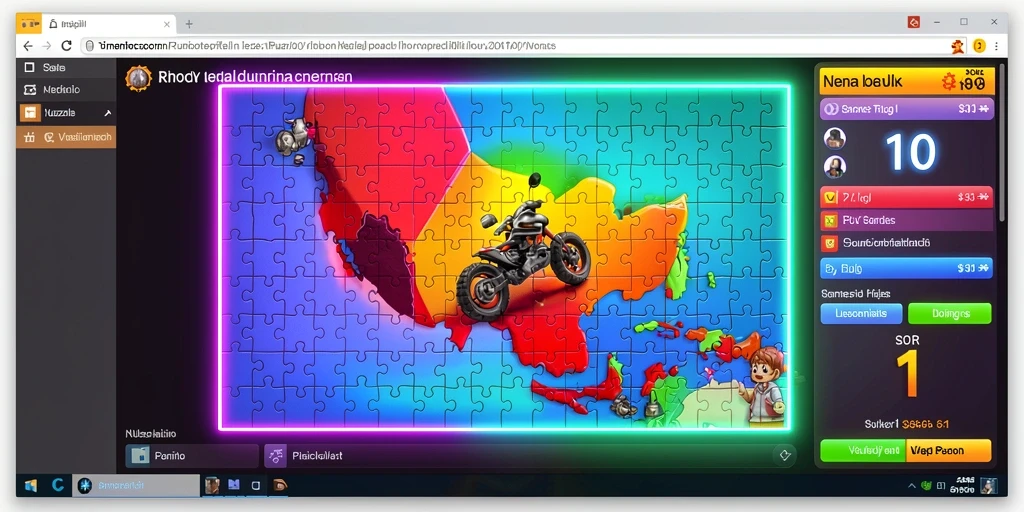
Task: Select the purple Sanne Tilogl row
Action: [x=907, y=109]
